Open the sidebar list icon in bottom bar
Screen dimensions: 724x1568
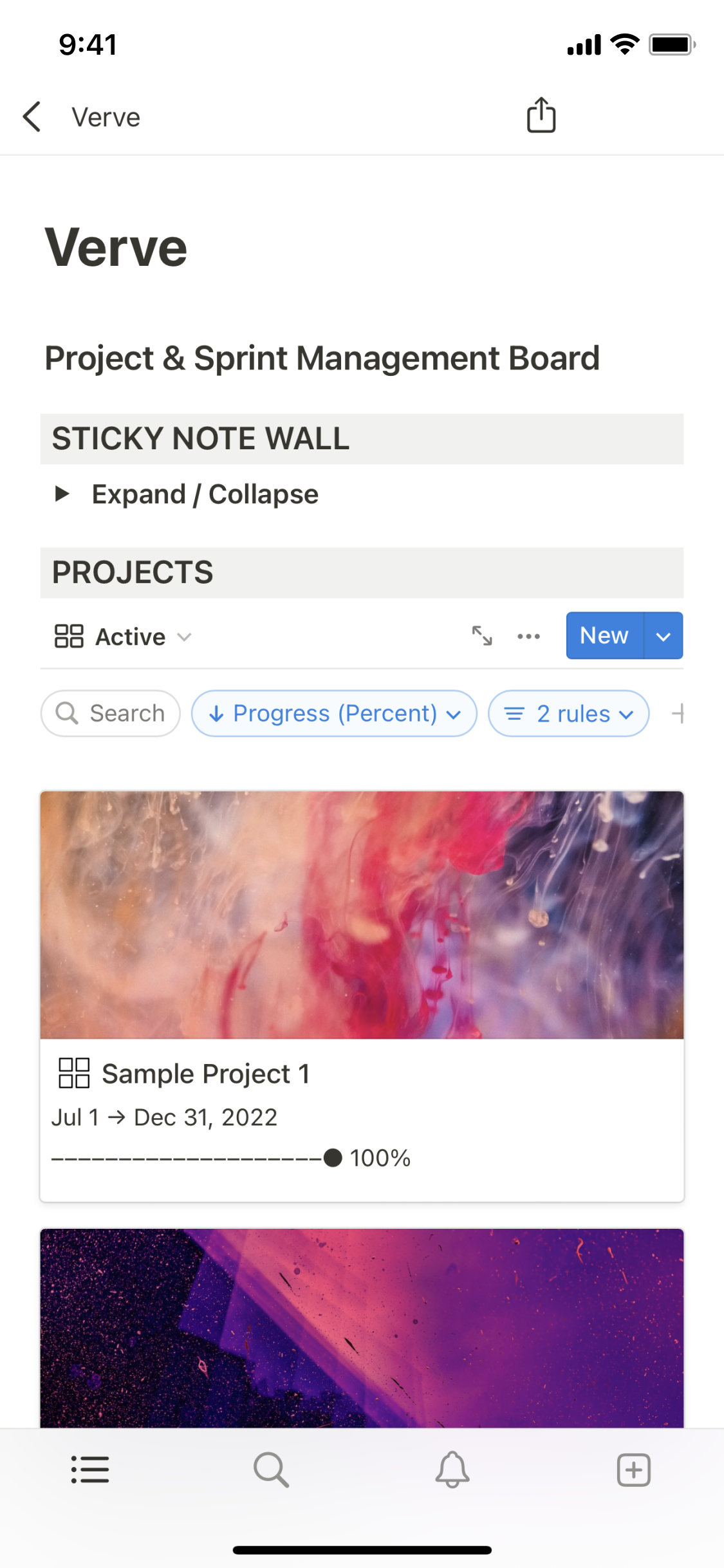(x=90, y=1470)
